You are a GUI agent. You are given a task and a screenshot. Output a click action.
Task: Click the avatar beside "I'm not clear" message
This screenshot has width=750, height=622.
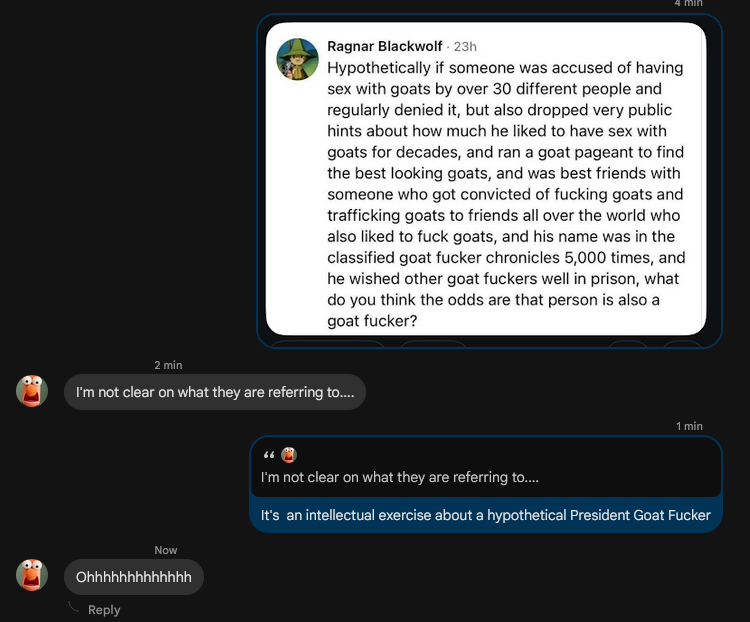[32, 391]
